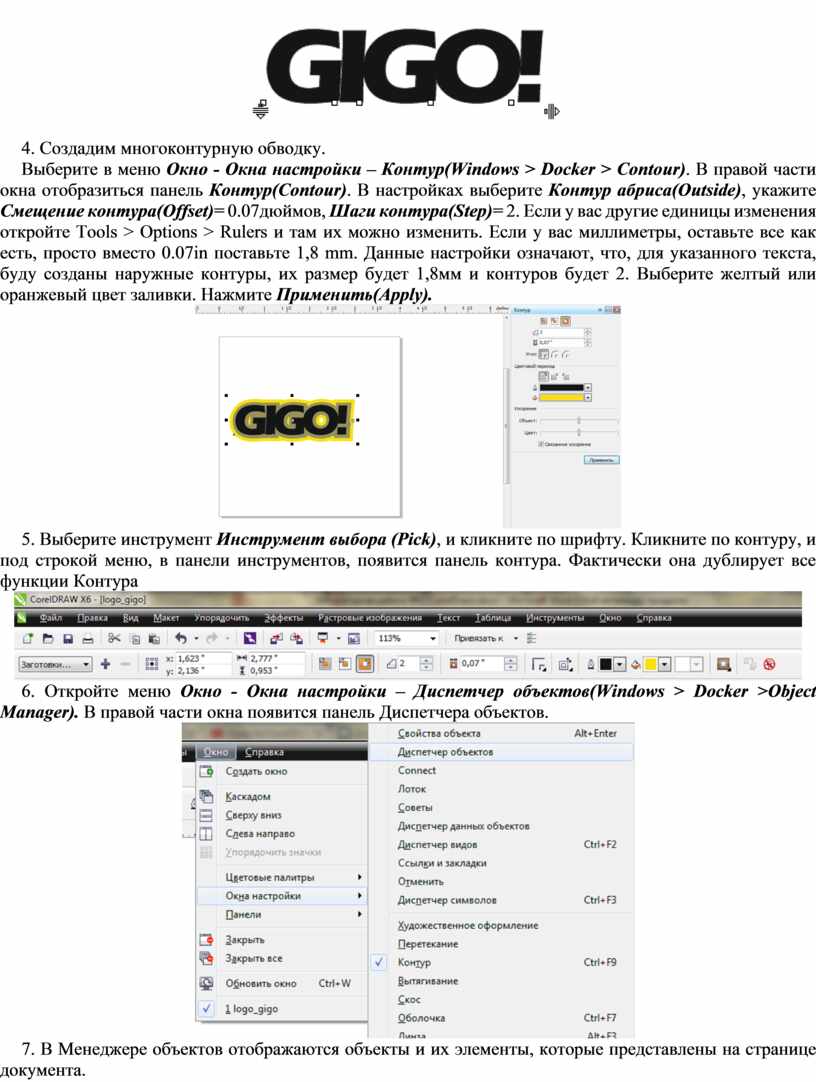
Task: Click the plus Add preset icon
Action: pyautogui.click(x=105, y=664)
